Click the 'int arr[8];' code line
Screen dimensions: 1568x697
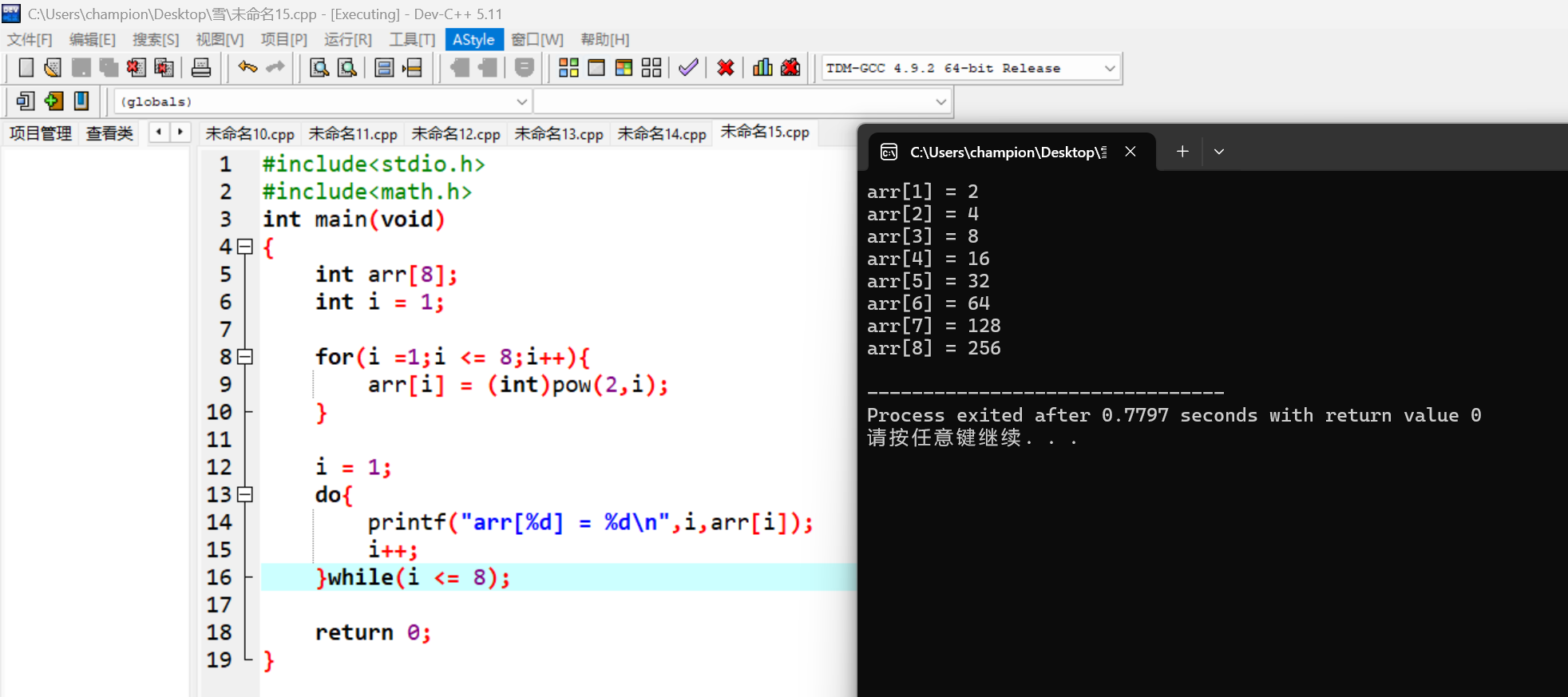coord(386,275)
